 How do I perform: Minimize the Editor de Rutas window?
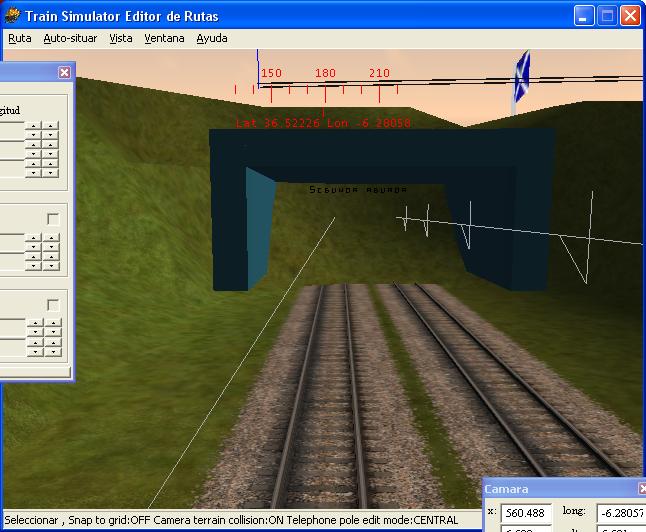pyautogui.click(x=584, y=16)
